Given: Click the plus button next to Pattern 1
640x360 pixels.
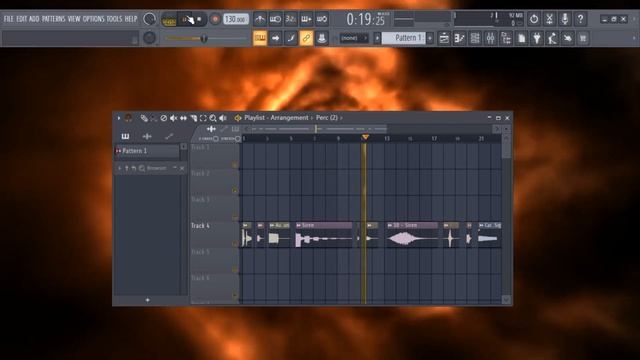Looking at the screenshot, I should pyautogui.click(x=430, y=38).
